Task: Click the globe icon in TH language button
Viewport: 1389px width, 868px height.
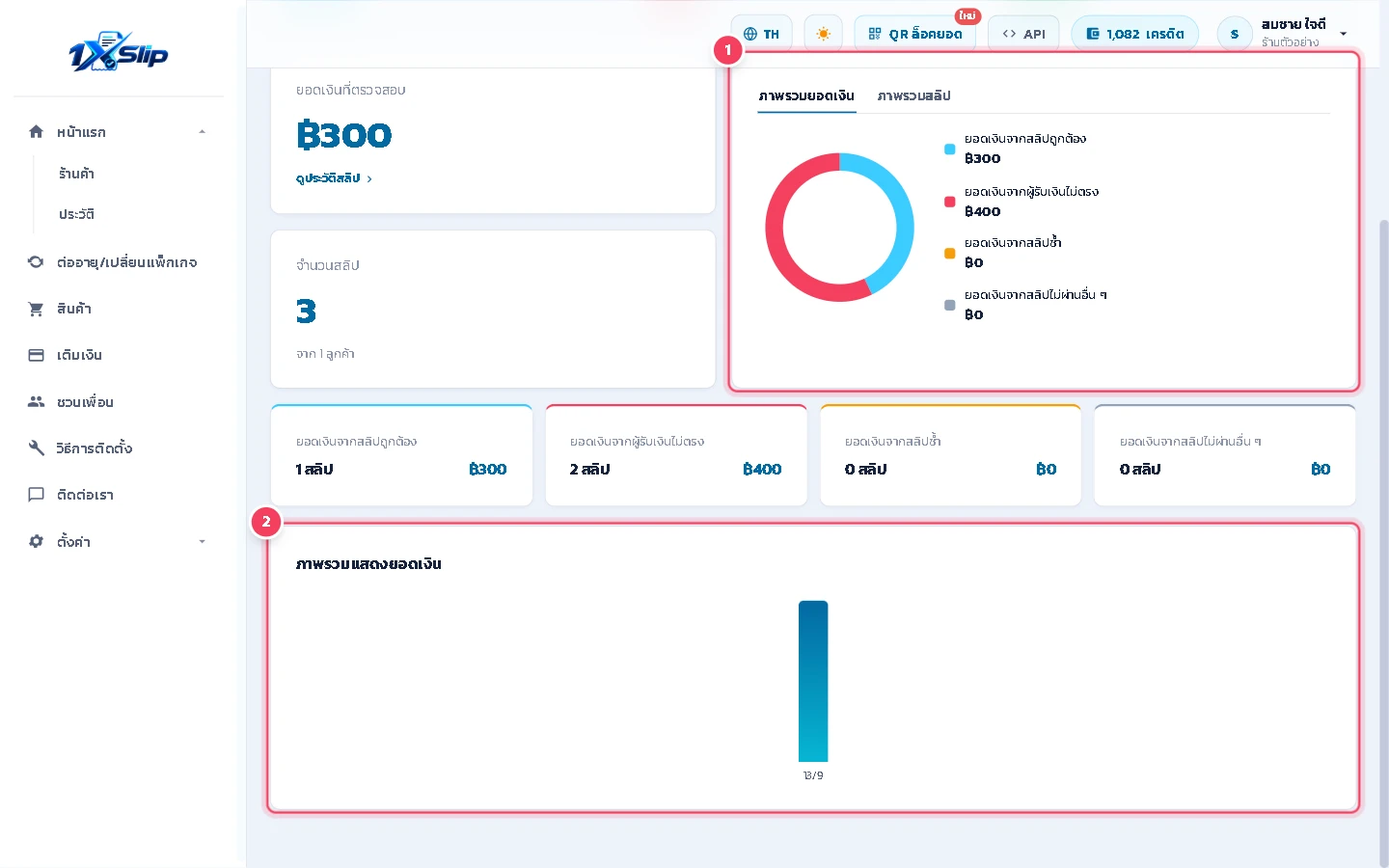Action: point(750,34)
